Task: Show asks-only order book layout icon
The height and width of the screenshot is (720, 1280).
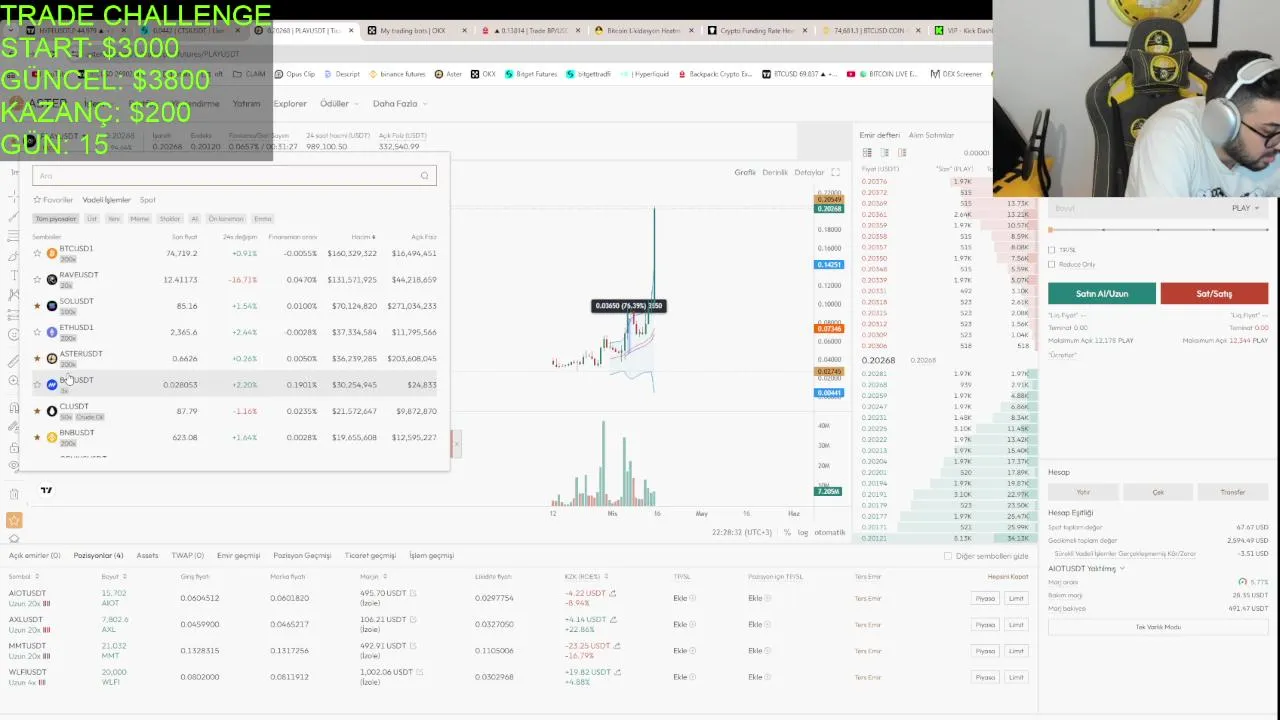Action: 902,153
